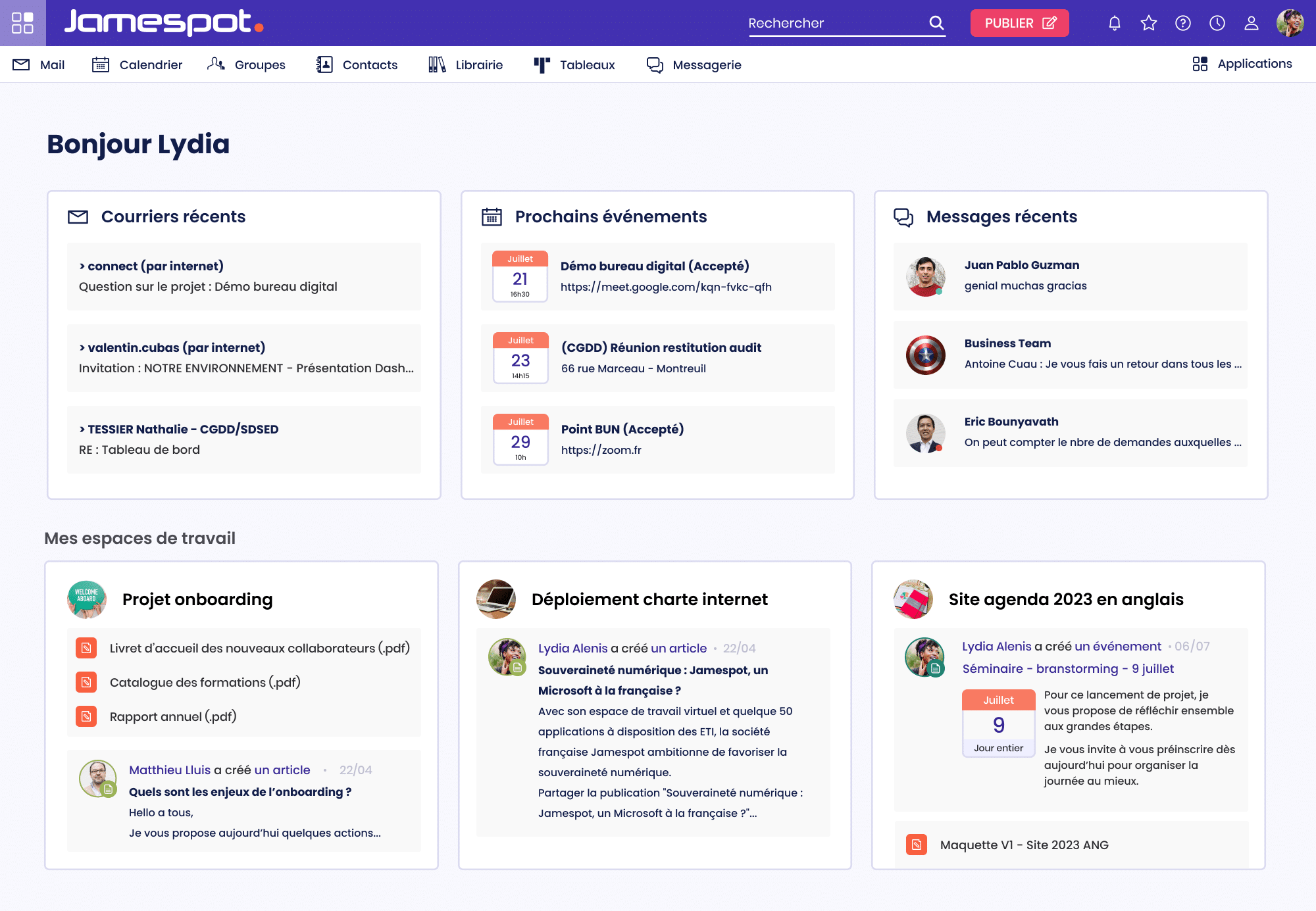The width and height of the screenshot is (1316, 911).
Task: Click Business Team shield avatar
Action: [926, 355]
